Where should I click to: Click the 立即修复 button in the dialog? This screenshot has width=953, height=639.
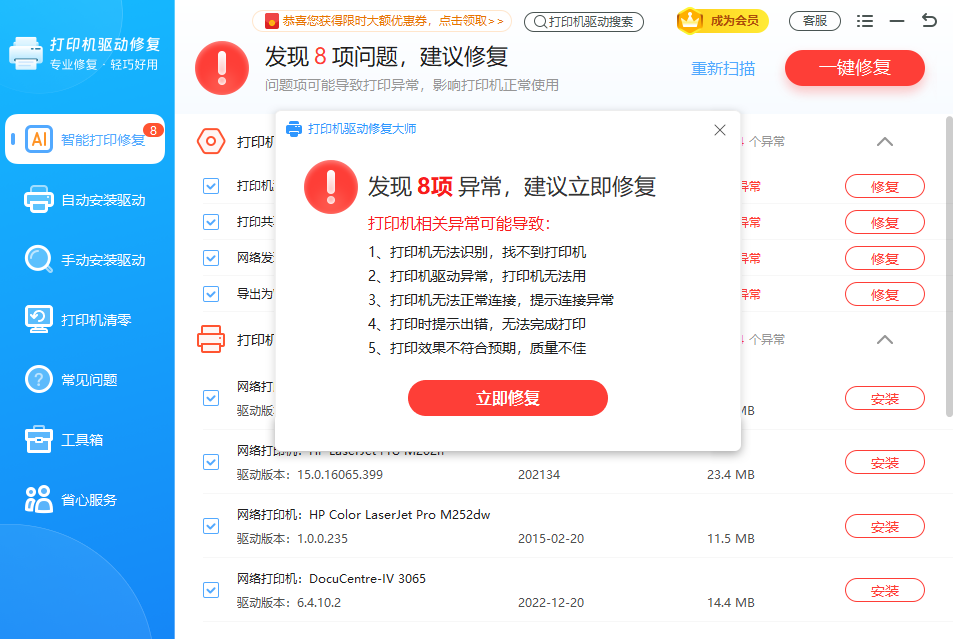[507, 398]
